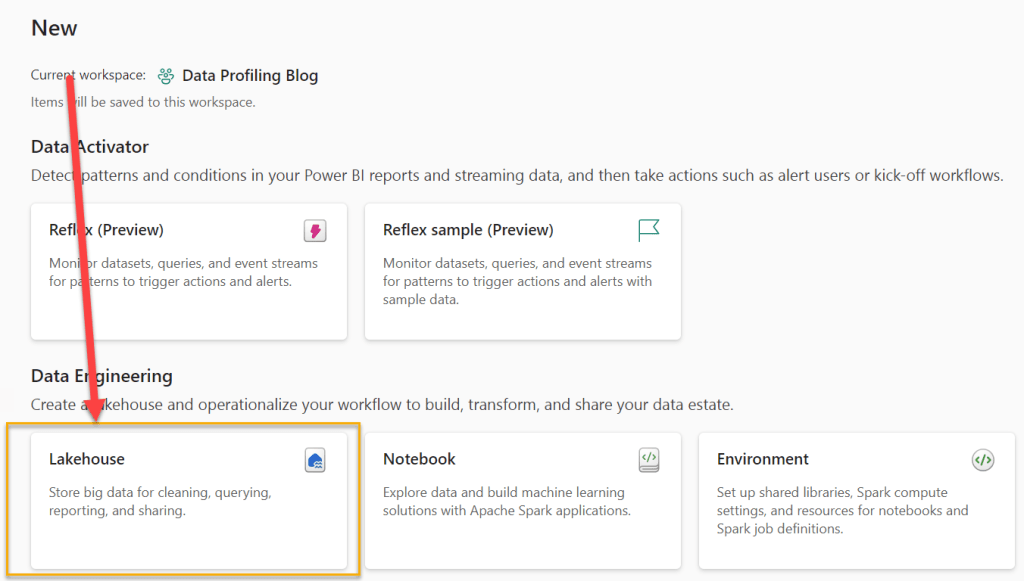Open the Lakehouse card title
The image size is (1024, 581).
[x=87, y=459]
